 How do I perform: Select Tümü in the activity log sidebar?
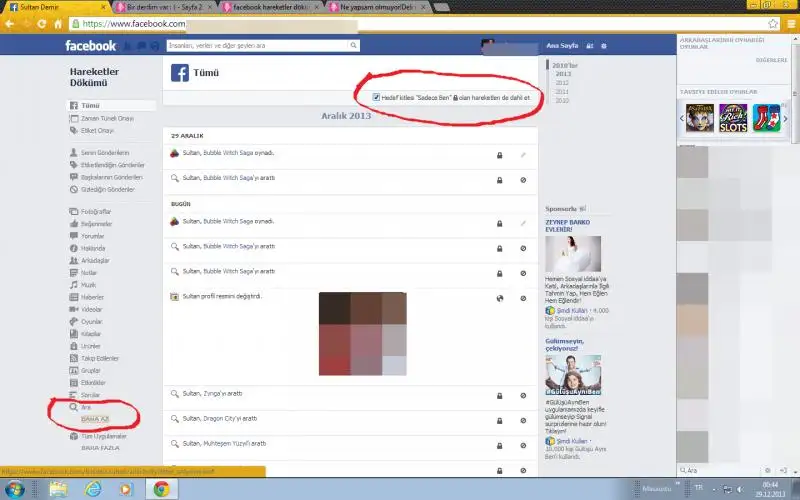[x=112, y=106]
